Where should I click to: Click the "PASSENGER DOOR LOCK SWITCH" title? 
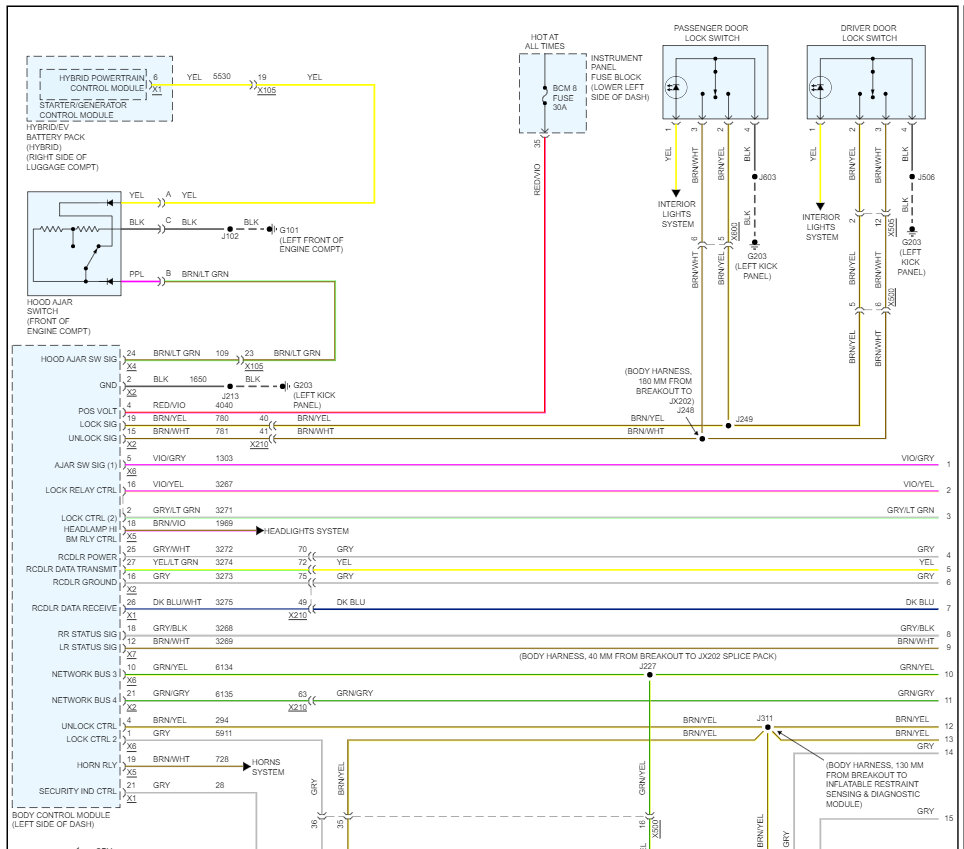(711, 33)
